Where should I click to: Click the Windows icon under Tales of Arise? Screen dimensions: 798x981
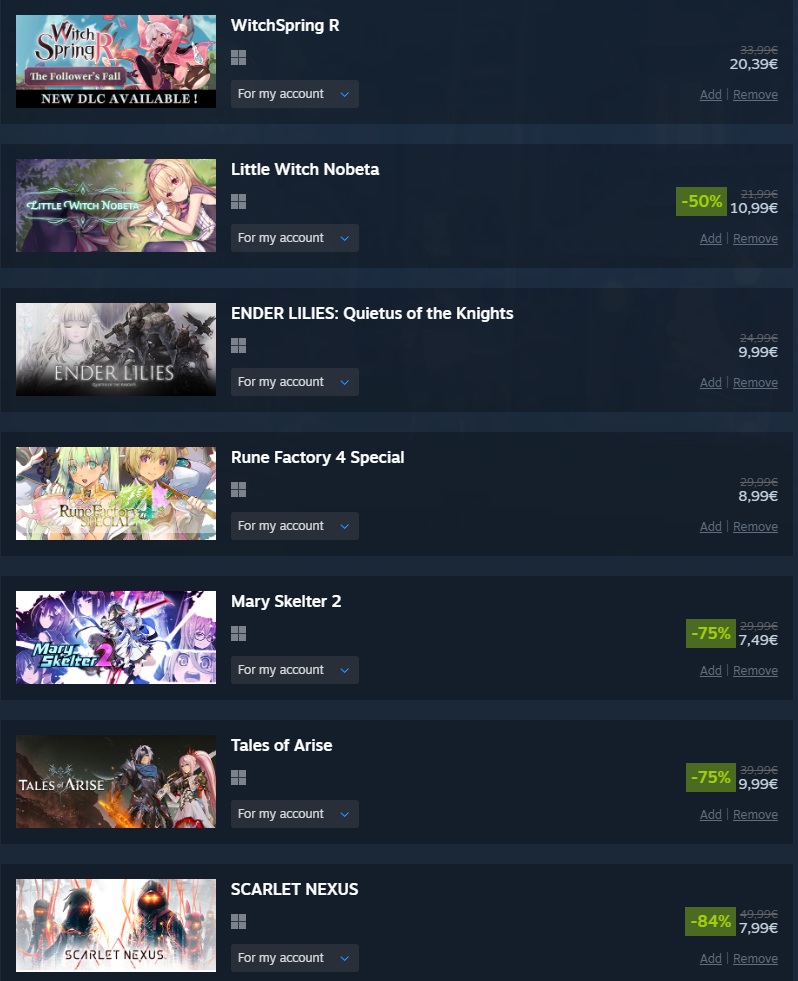(238, 778)
